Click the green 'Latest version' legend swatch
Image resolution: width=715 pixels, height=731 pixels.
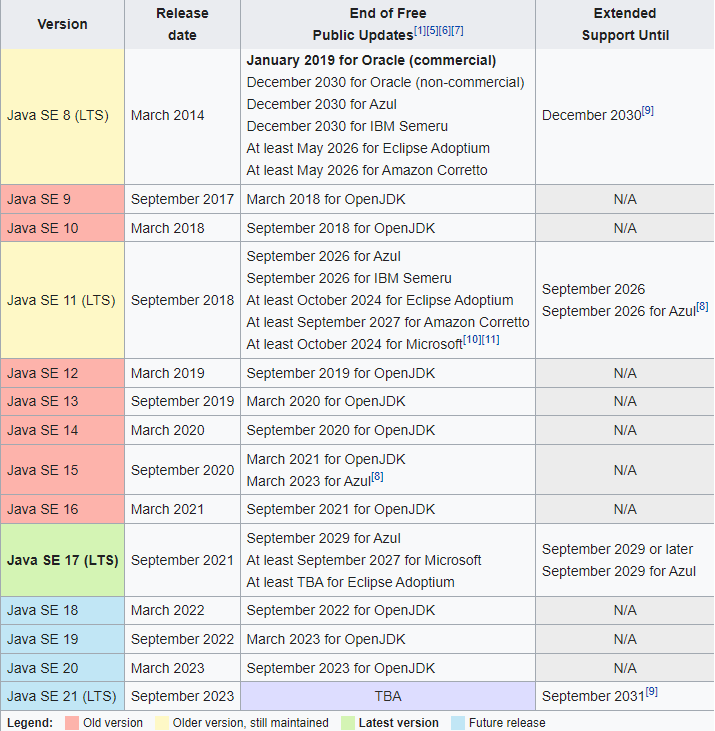[347, 722]
